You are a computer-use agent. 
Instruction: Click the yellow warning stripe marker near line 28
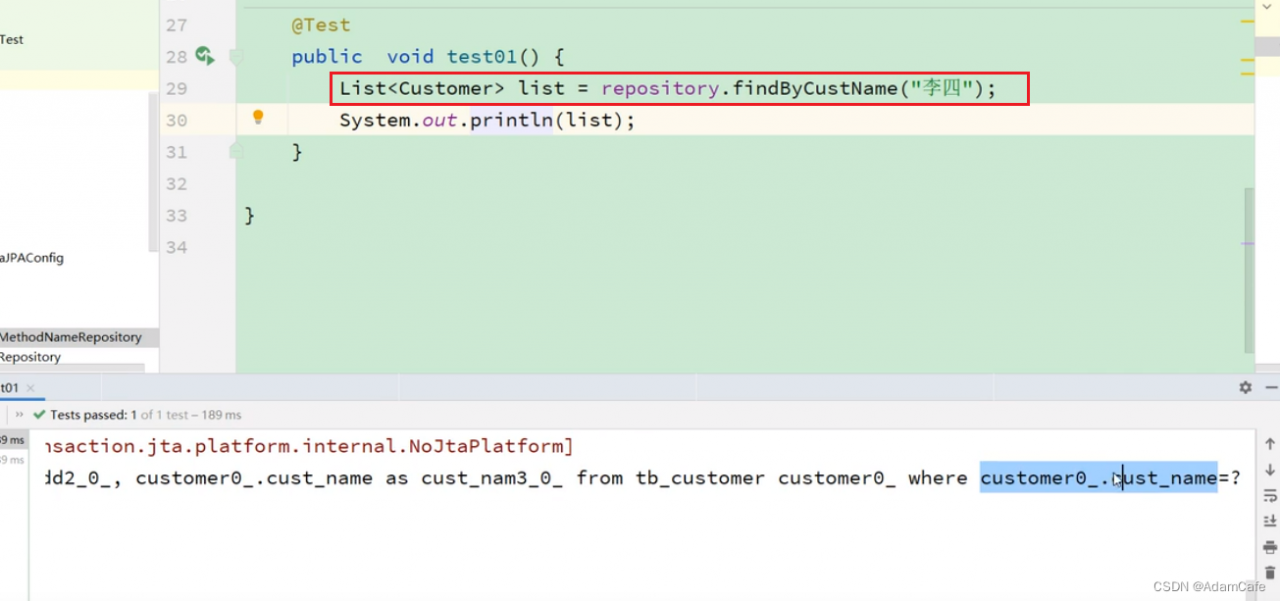tap(1246, 59)
